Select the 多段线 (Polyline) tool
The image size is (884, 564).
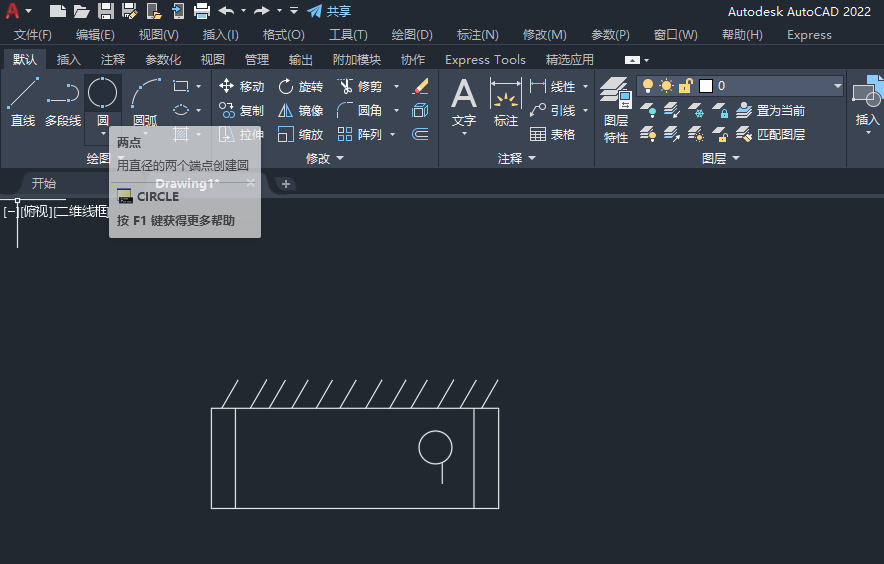coord(63,102)
